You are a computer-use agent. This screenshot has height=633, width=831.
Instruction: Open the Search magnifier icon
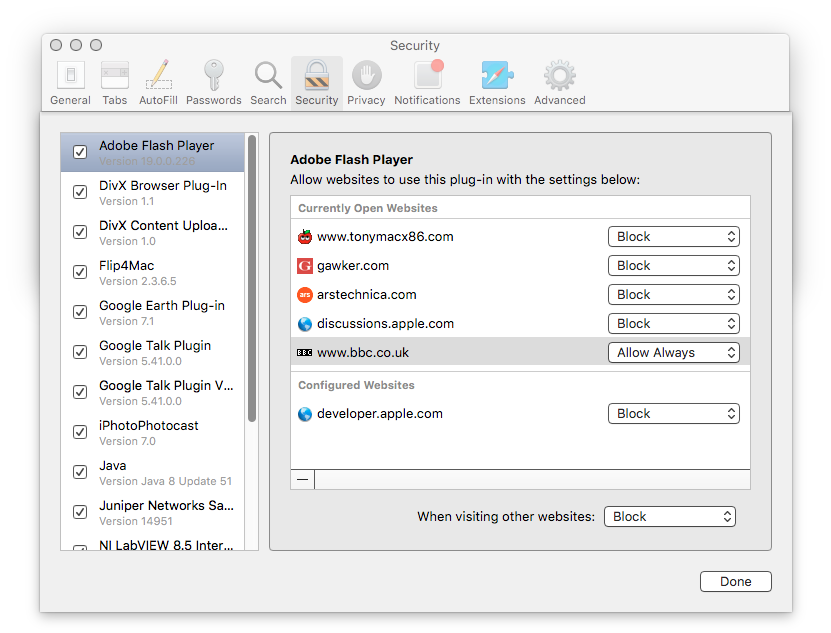[x=268, y=75]
